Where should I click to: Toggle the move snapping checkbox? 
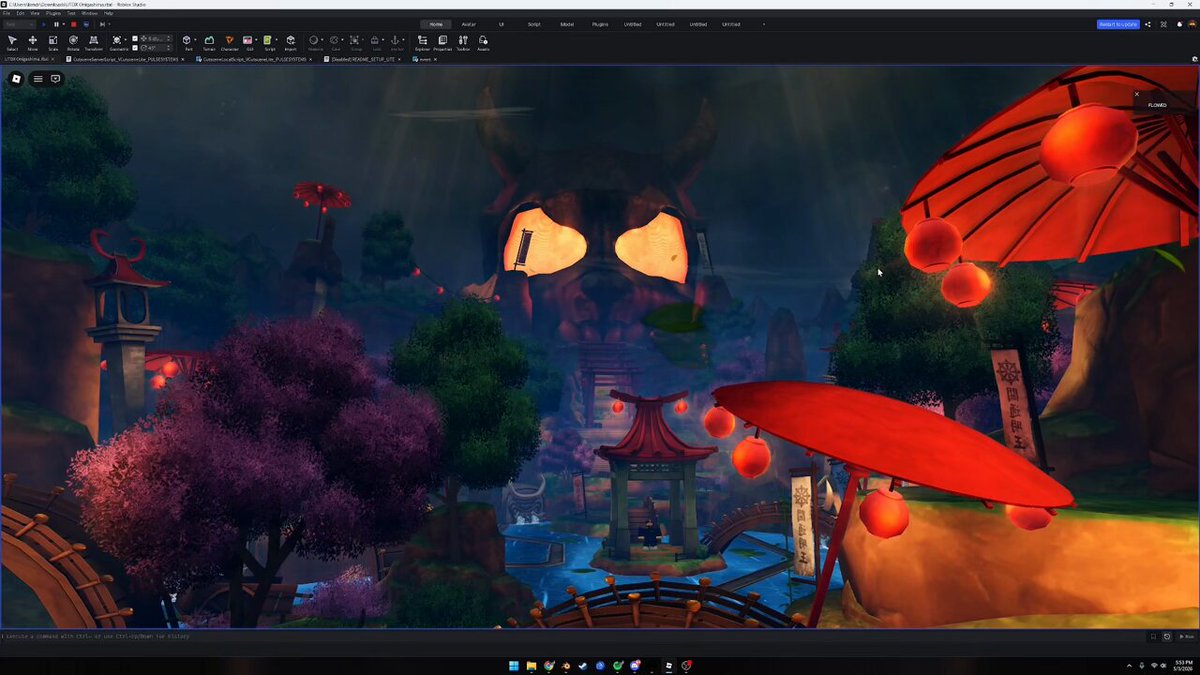tap(135, 38)
